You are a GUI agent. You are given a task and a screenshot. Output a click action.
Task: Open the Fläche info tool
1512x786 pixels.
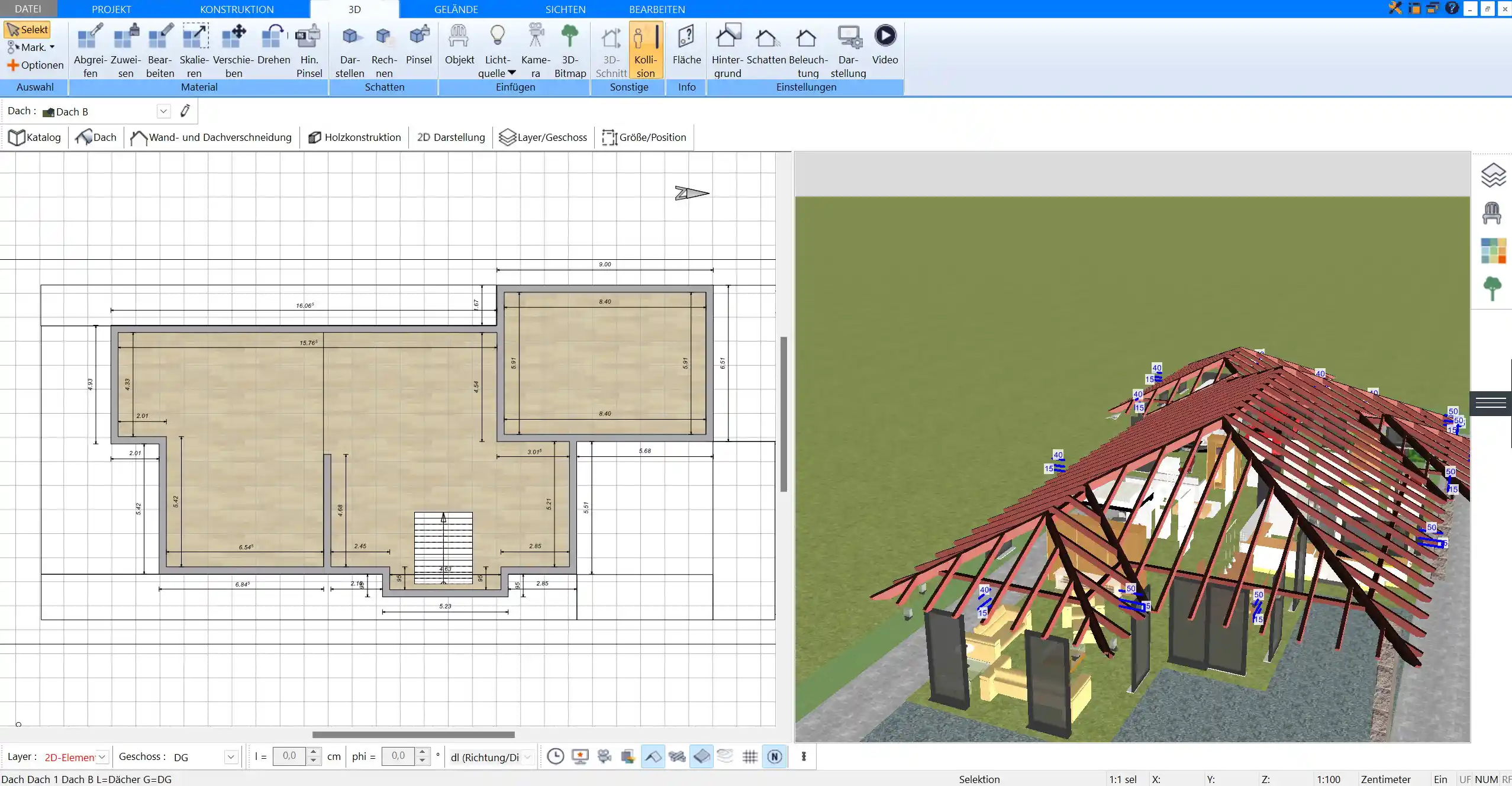coord(686,44)
